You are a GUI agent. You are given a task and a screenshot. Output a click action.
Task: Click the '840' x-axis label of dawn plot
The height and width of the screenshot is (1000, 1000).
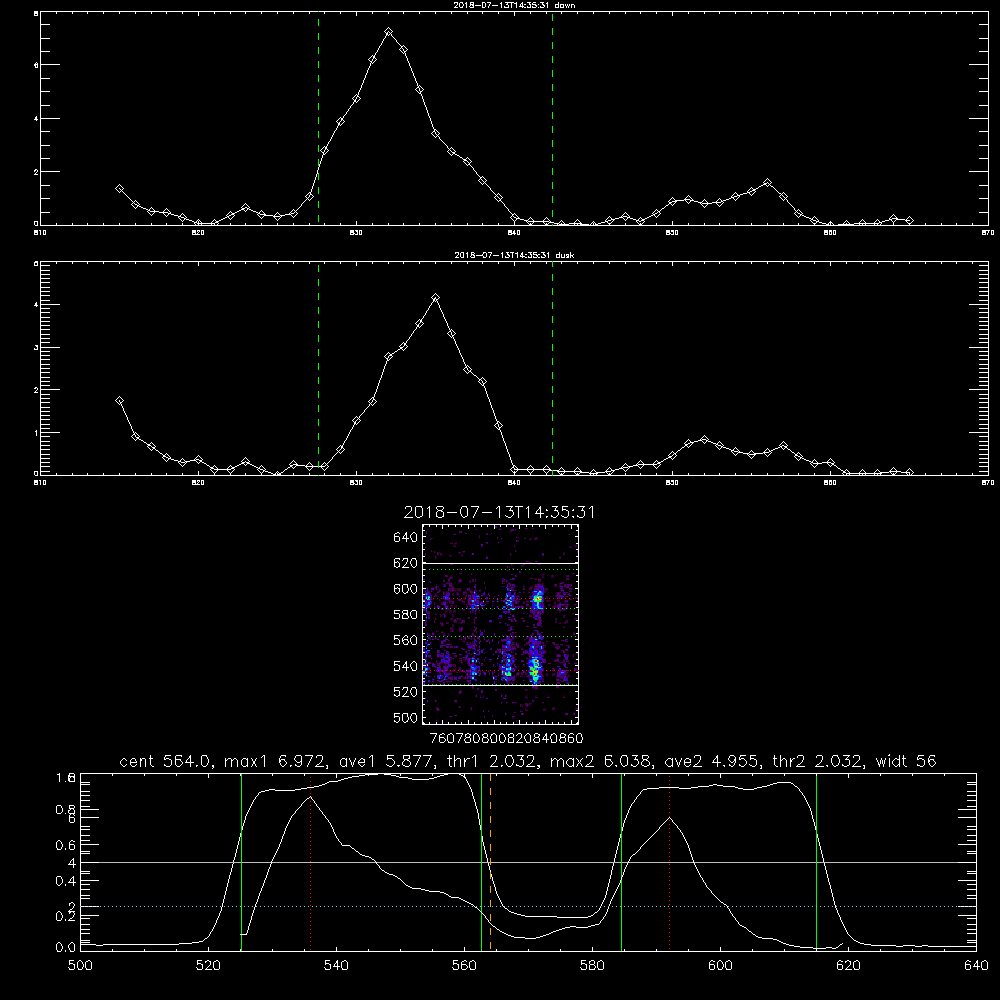point(514,233)
